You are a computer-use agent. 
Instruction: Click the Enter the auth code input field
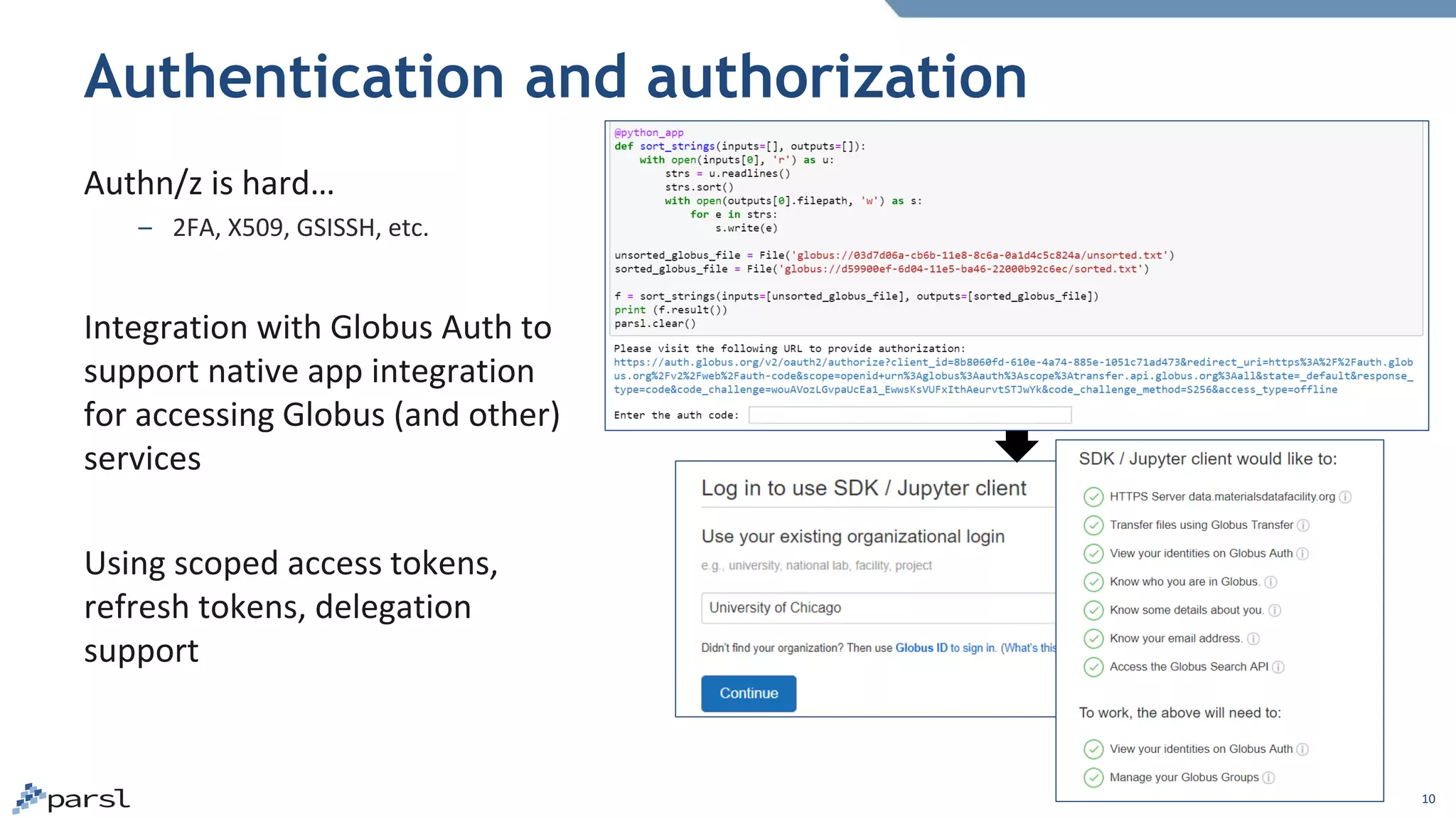[910, 415]
